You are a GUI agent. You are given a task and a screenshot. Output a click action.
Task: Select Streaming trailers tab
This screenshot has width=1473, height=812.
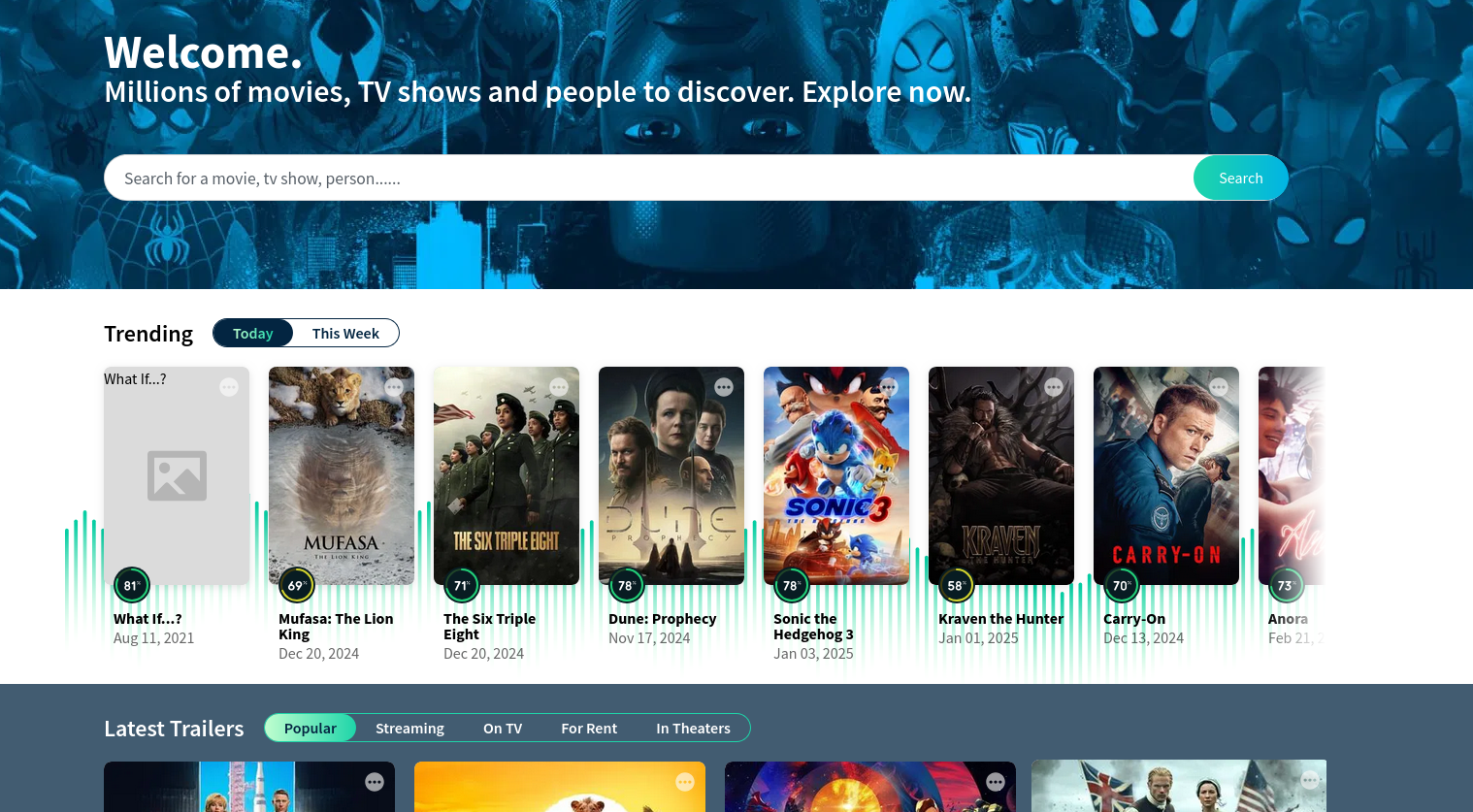(x=409, y=728)
